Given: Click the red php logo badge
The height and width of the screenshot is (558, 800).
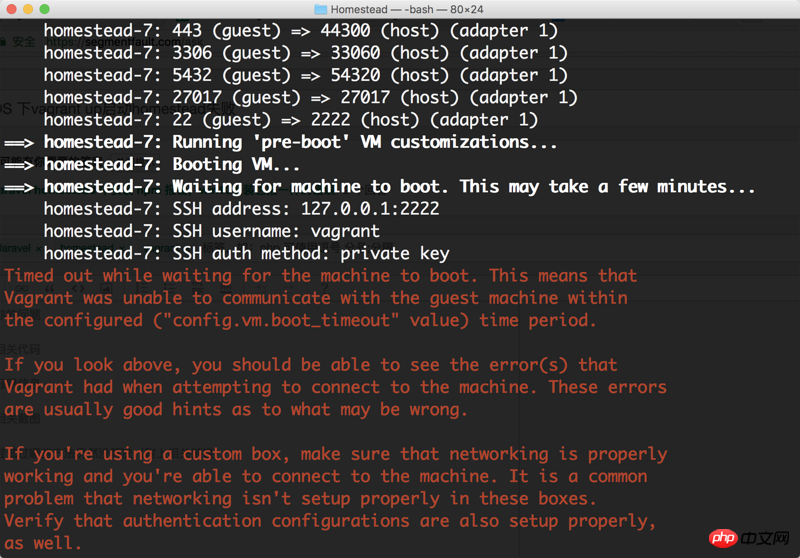Looking at the screenshot, I should pos(720,539).
